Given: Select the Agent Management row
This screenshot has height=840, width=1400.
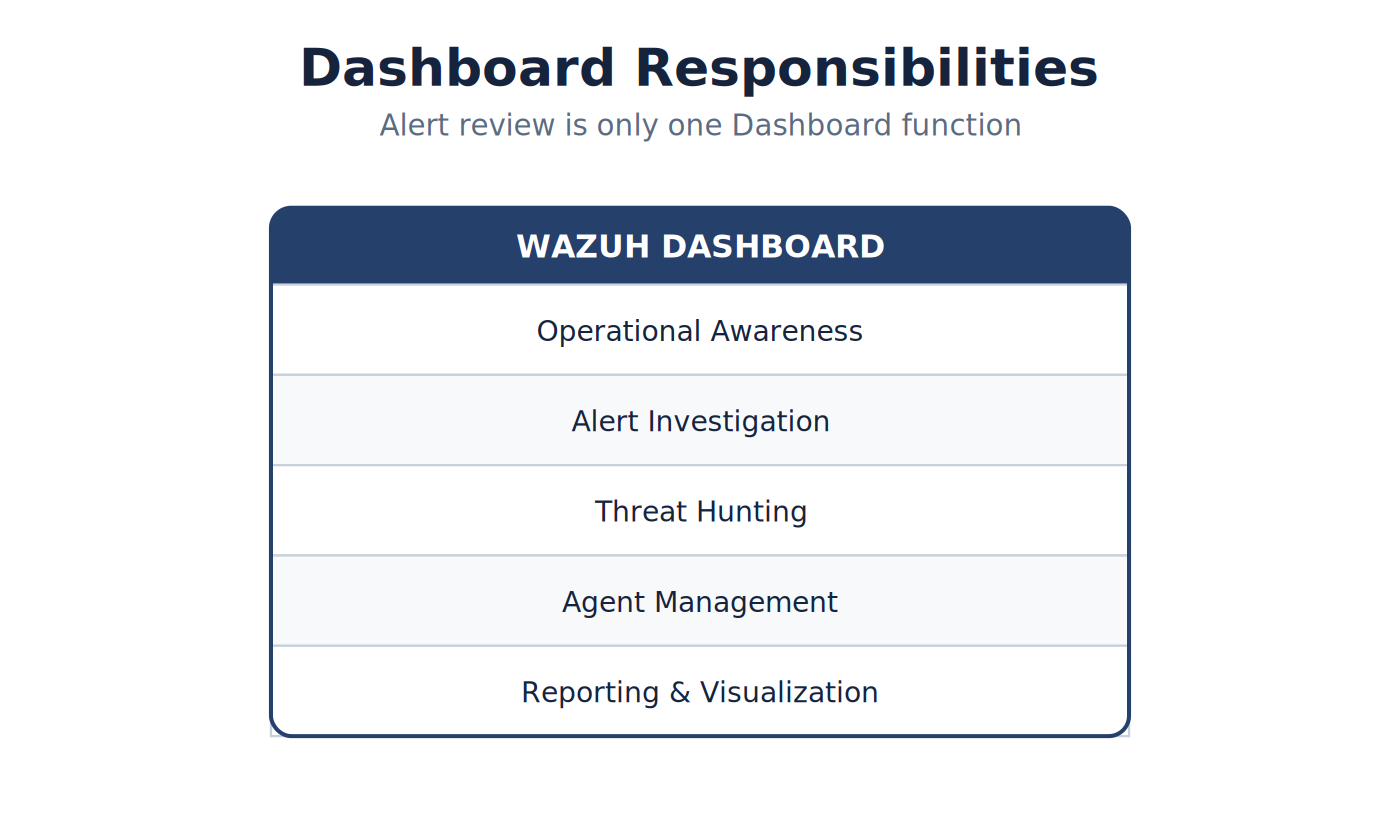Looking at the screenshot, I should (700, 601).
